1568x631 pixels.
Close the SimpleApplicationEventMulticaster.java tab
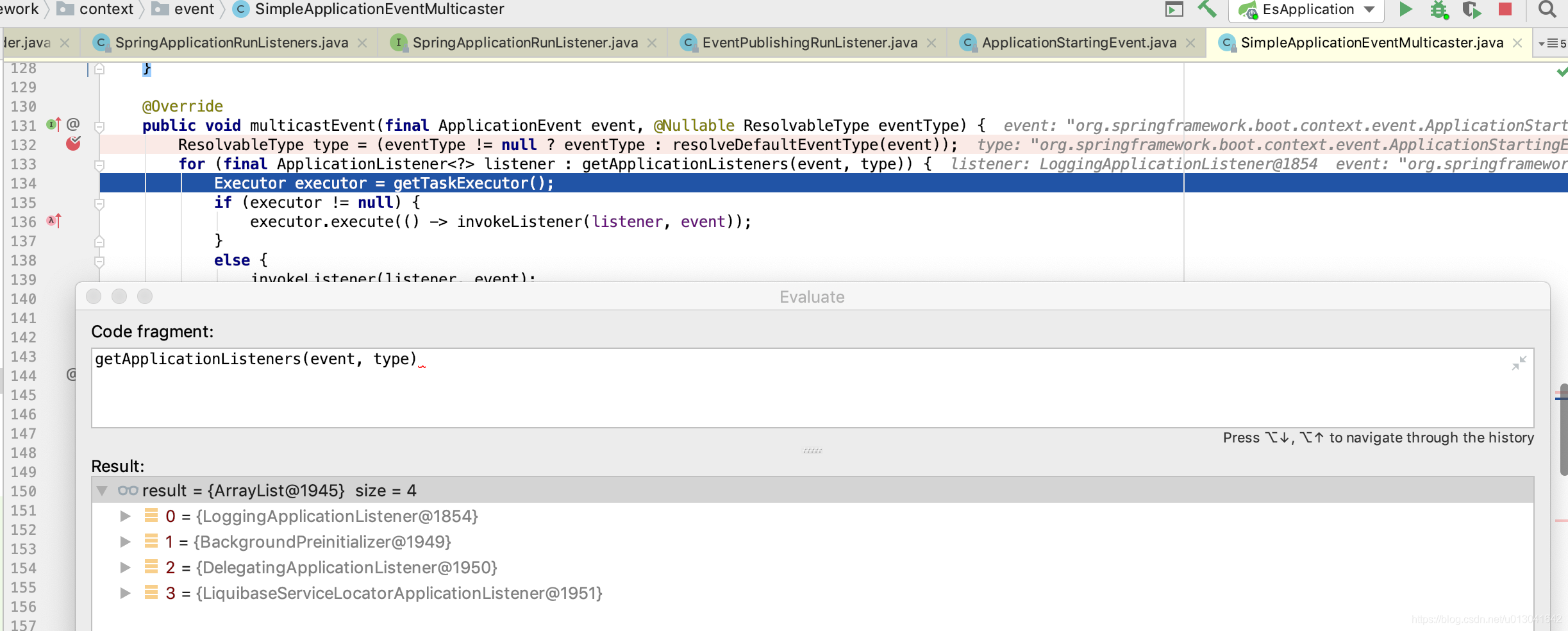[1517, 43]
